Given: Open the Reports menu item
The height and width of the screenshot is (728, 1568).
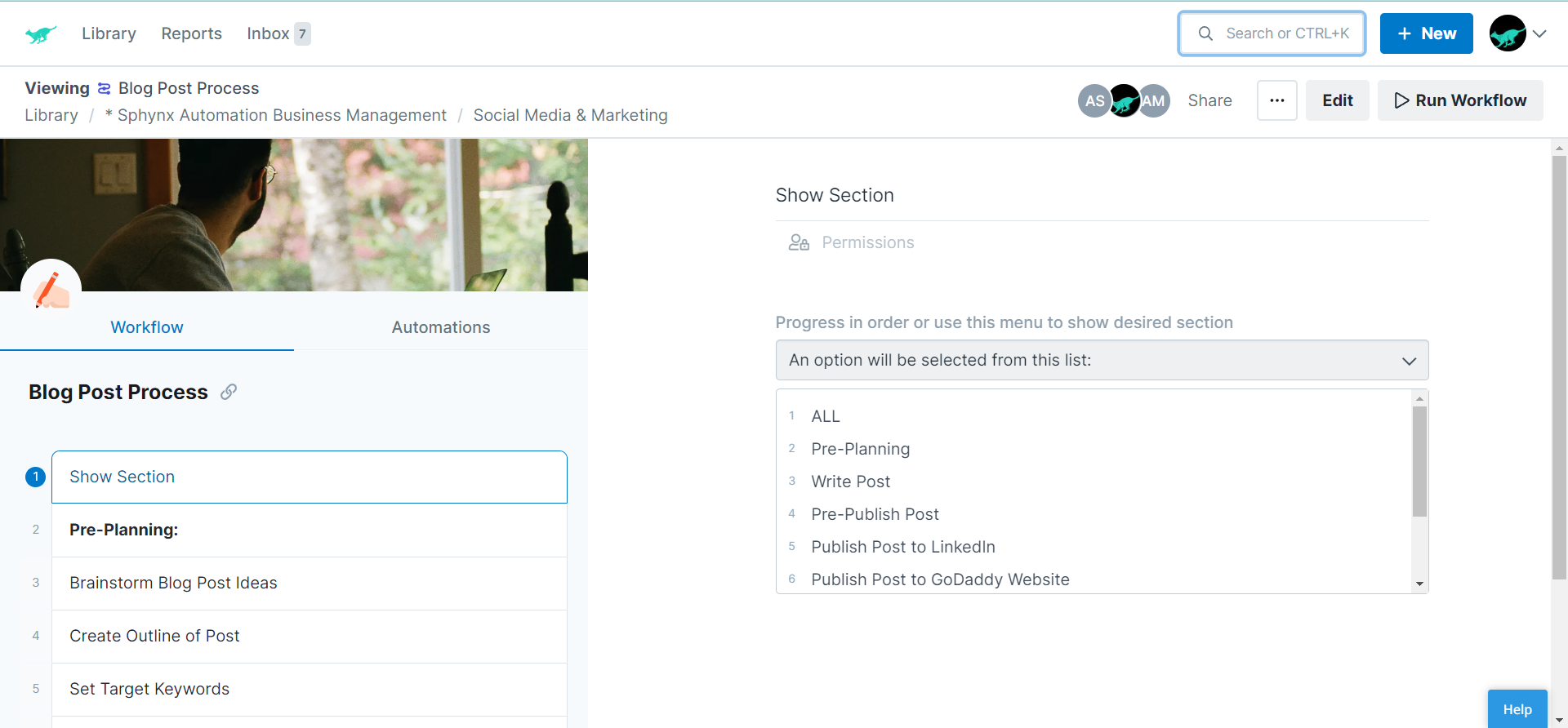Looking at the screenshot, I should point(191,33).
